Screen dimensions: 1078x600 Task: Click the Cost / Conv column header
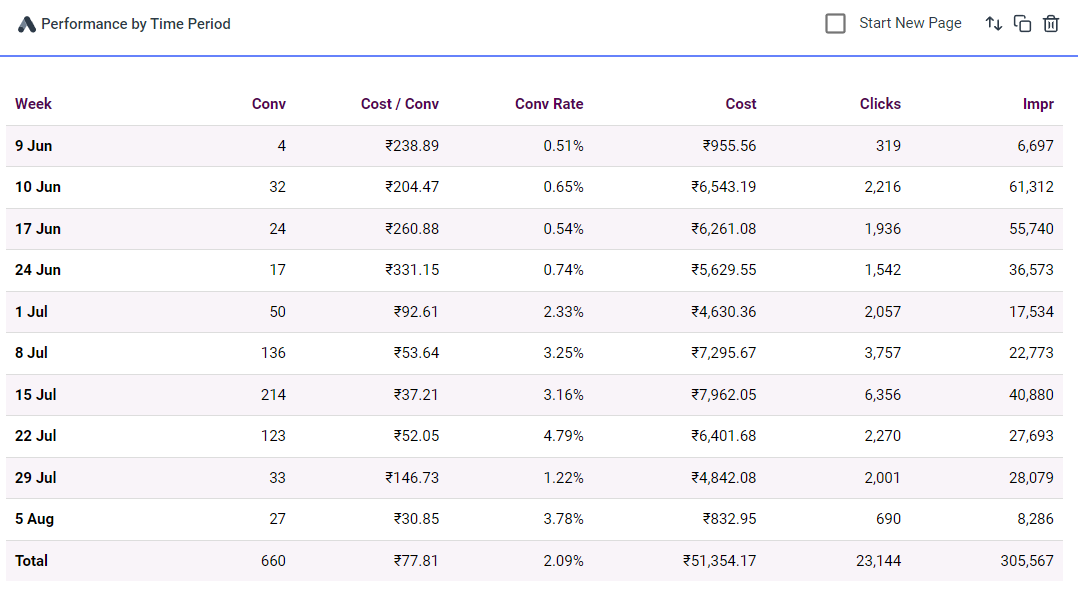click(399, 104)
